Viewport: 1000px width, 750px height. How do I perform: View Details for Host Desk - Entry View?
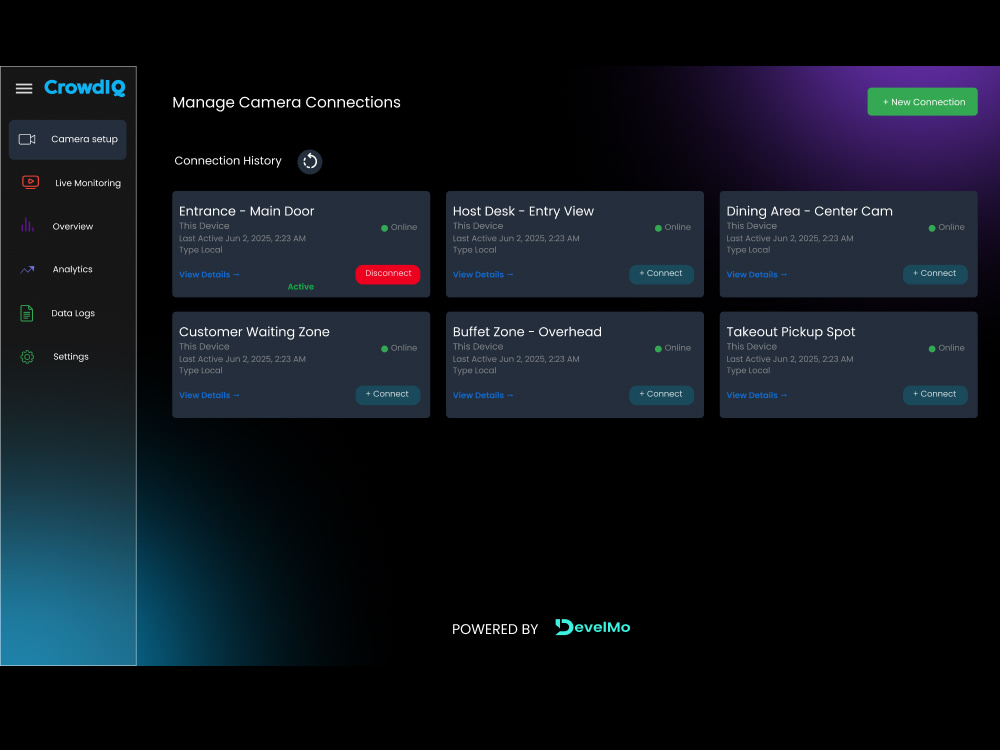tap(483, 275)
